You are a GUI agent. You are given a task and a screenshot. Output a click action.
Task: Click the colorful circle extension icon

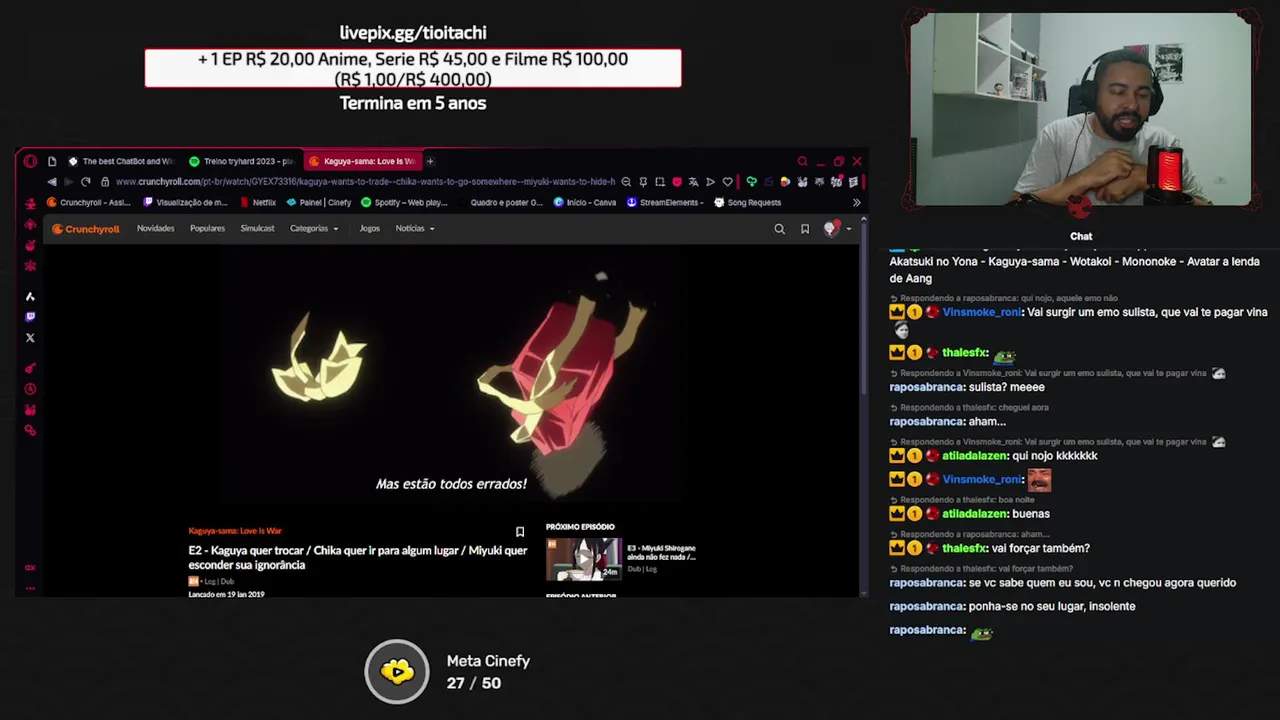click(x=785, y=182)
